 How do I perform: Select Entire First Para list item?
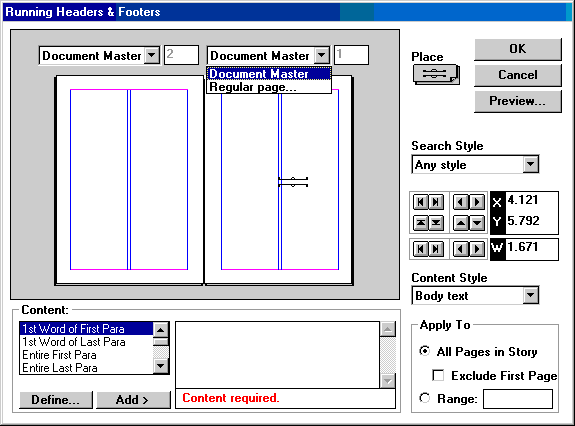86,355
